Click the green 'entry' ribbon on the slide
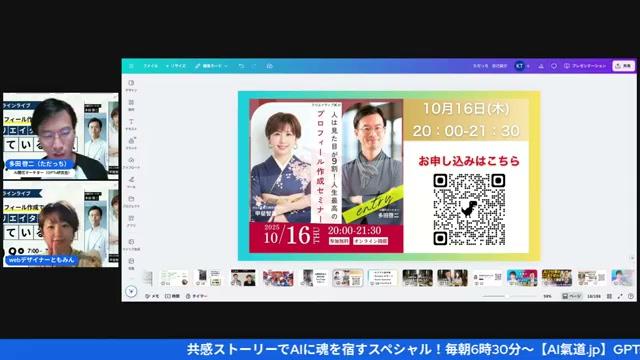Image resolution: width=640 pixels, height=360 pixels. (x=373, y=204)
